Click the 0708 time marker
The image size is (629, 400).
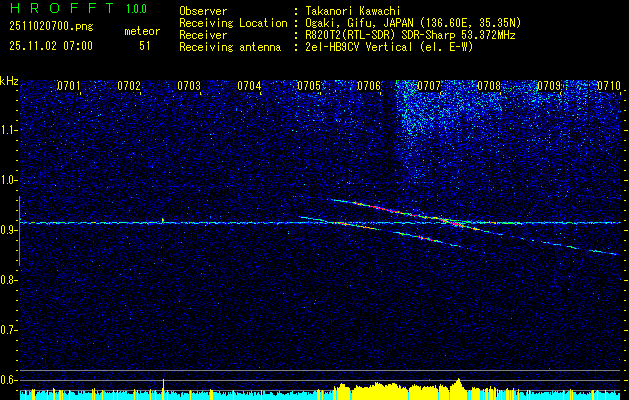489,86
